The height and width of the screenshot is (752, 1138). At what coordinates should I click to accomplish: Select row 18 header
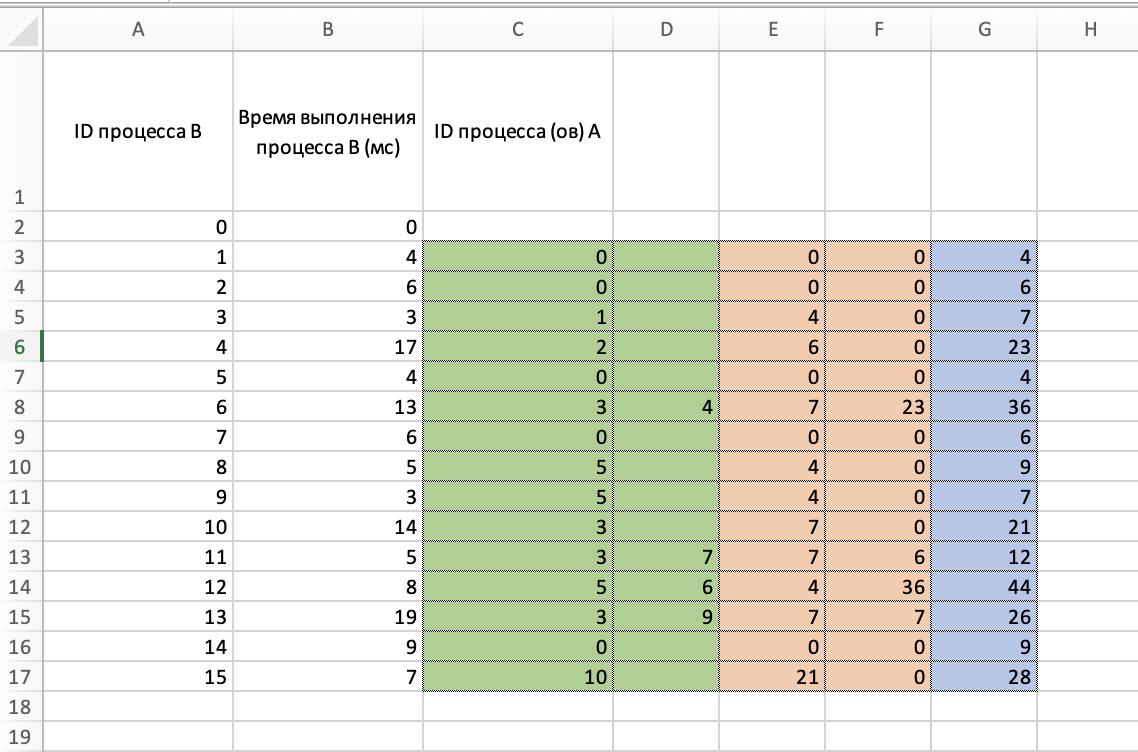coord(21,707)
